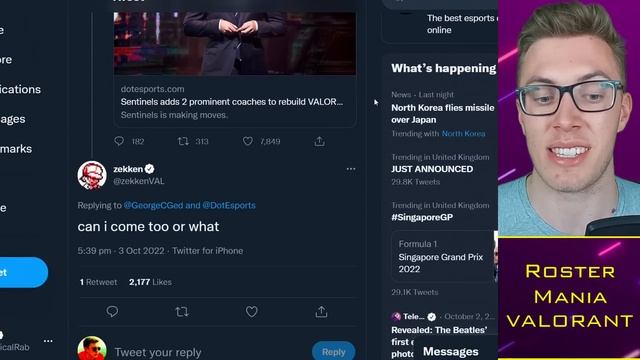Share the DotEsports Sentinels tweet
The image size is (640, 360).
pyautogui.click(x=320, y=141)
